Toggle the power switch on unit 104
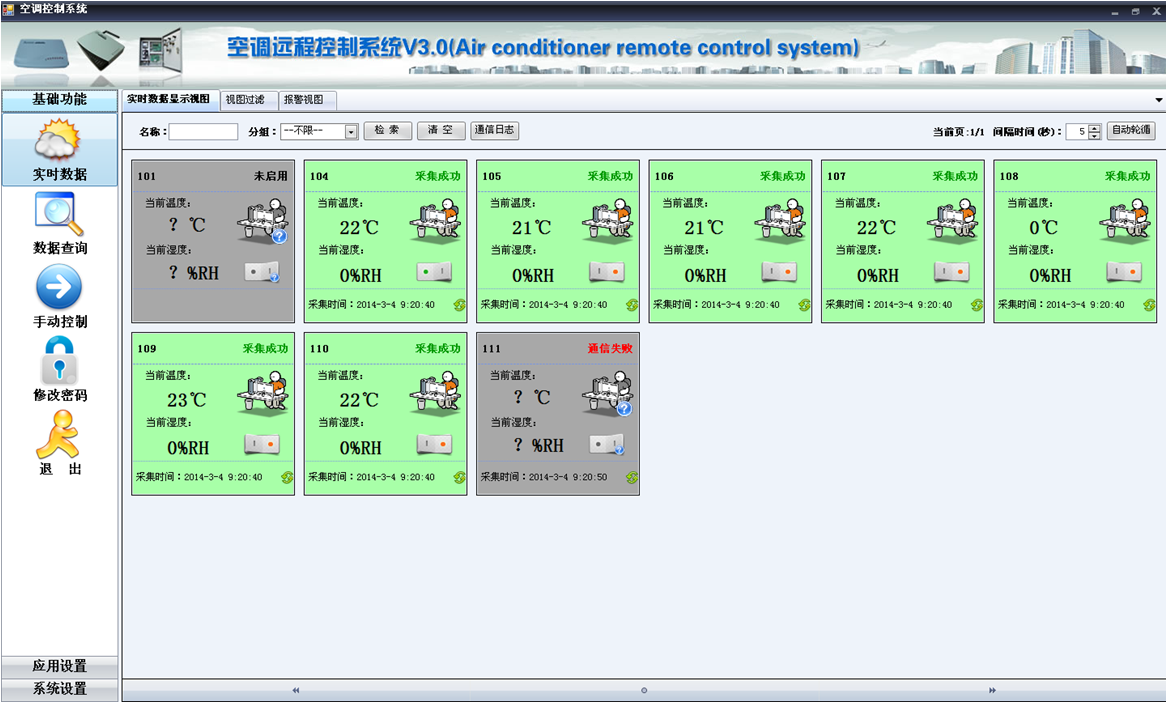 click(x=434, y=272)
